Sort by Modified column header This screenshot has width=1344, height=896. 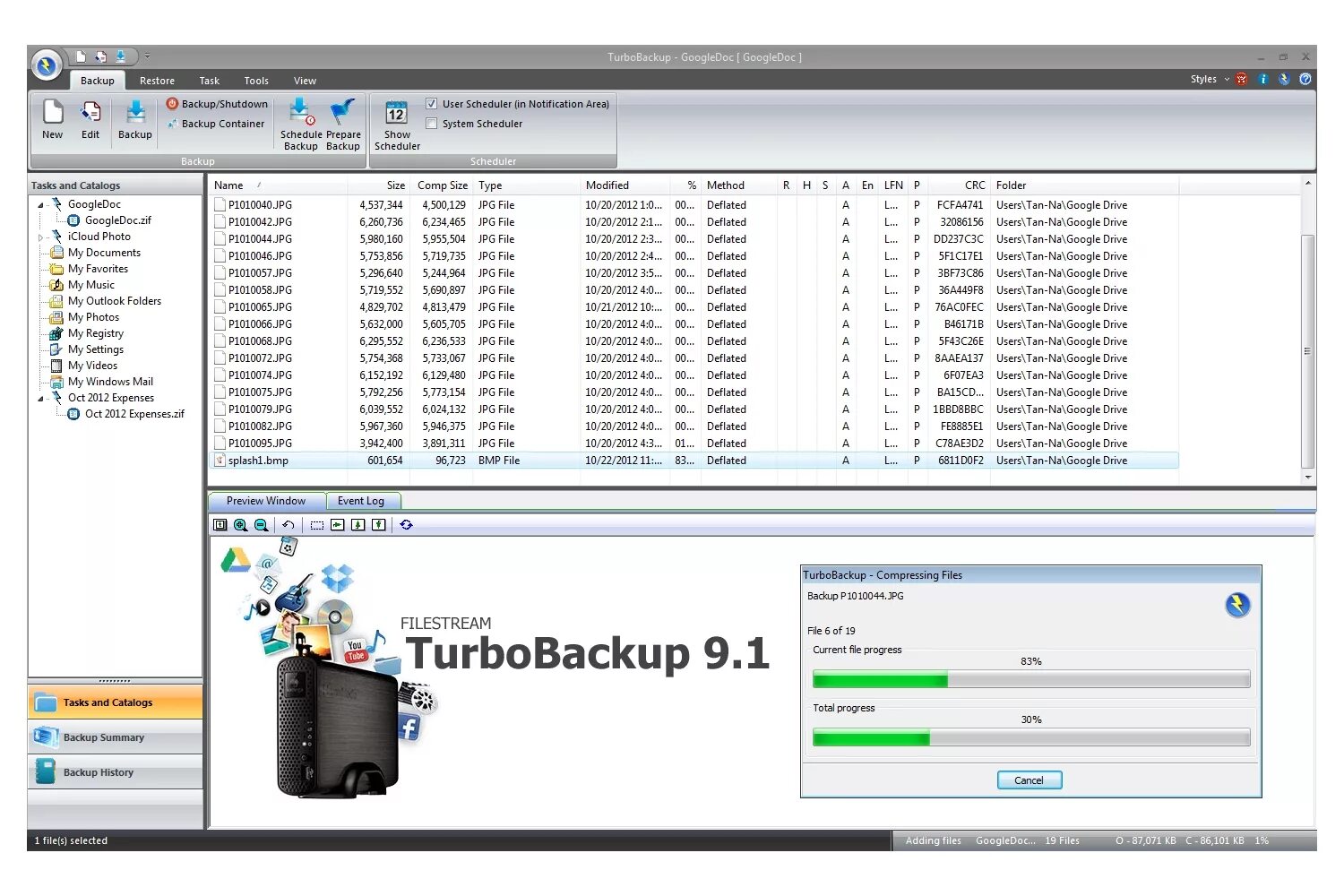coord(625,185)
